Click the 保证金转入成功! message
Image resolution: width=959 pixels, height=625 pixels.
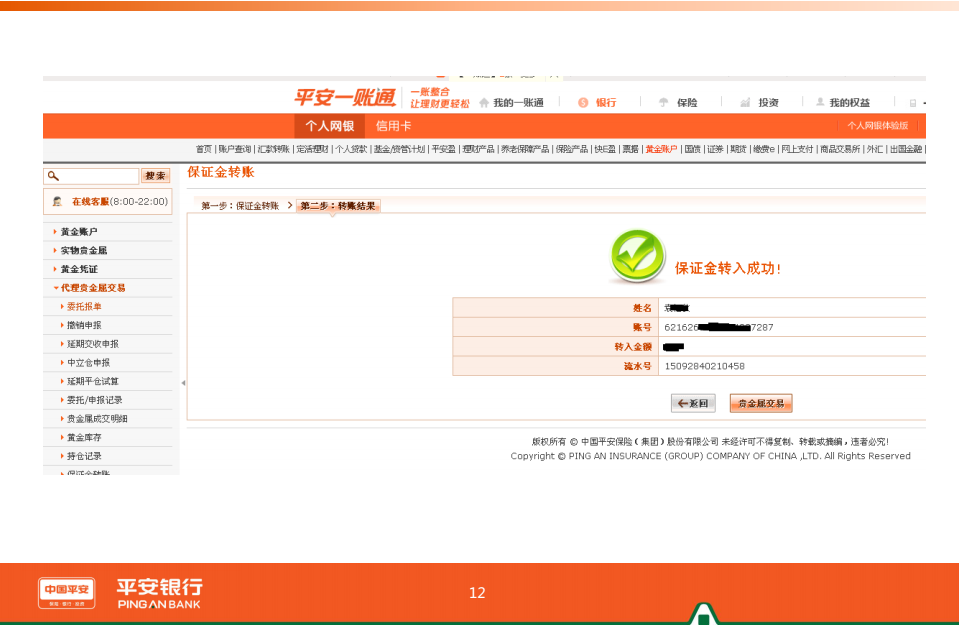(728, 268)
